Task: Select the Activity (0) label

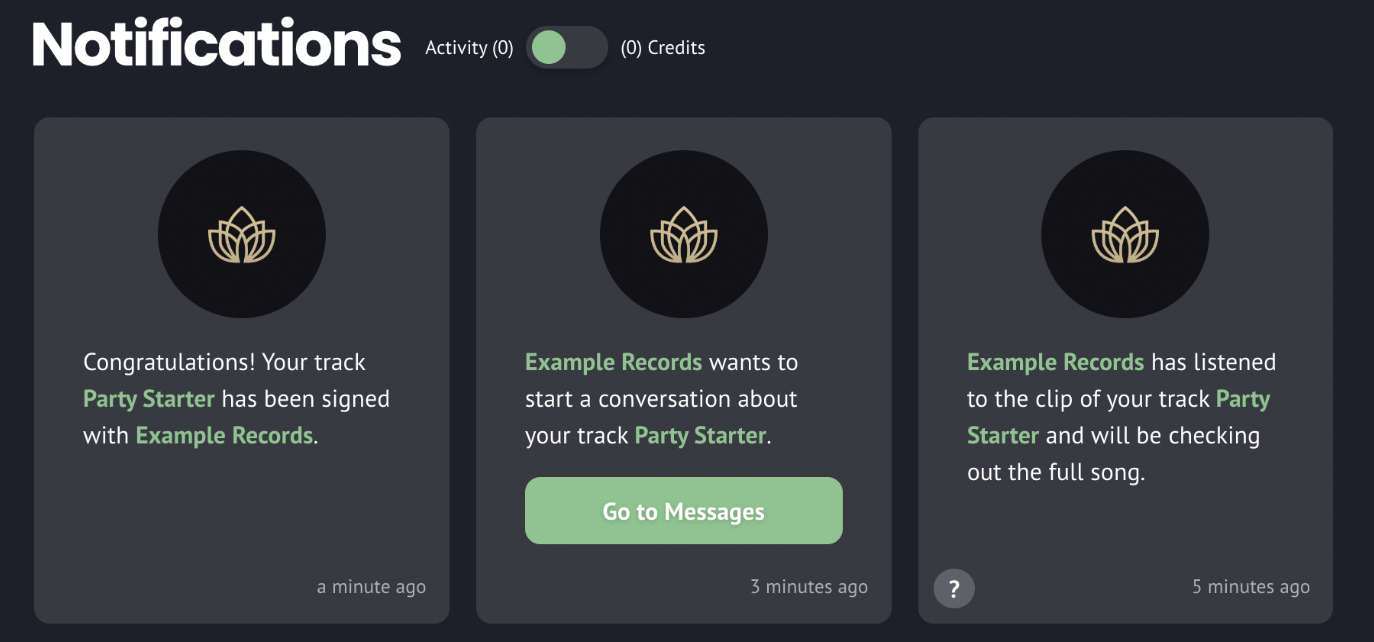Action: point(469,48)
